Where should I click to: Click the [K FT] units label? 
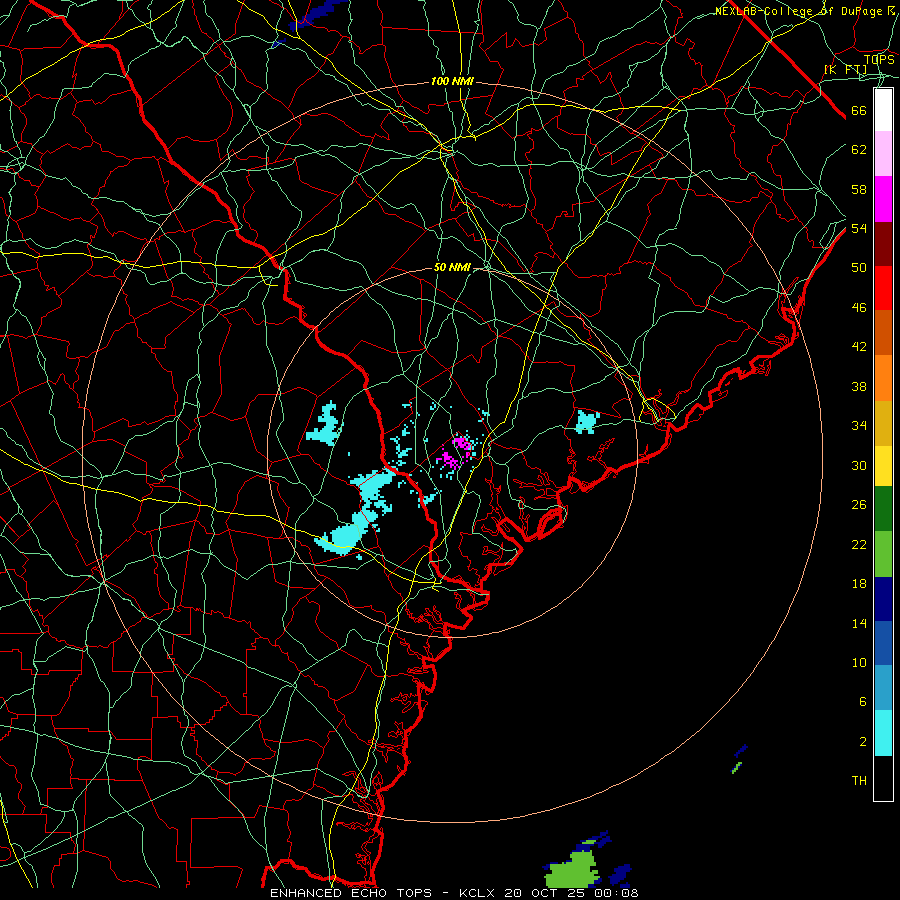click(x=845, y=70)
